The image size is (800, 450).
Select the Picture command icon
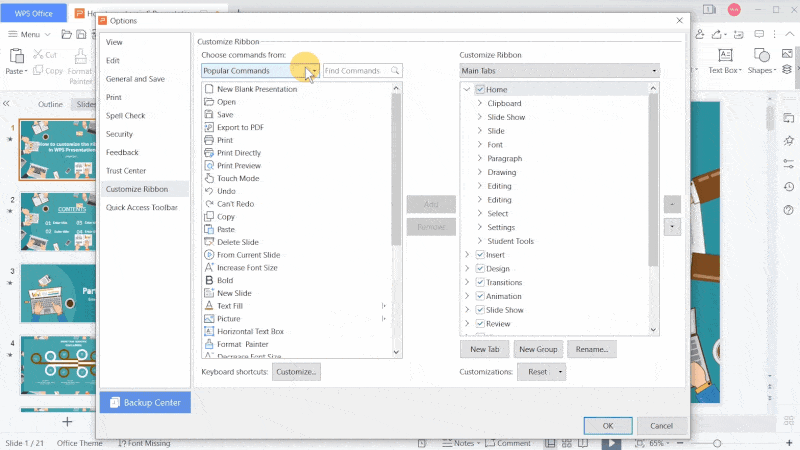(209, 318)
